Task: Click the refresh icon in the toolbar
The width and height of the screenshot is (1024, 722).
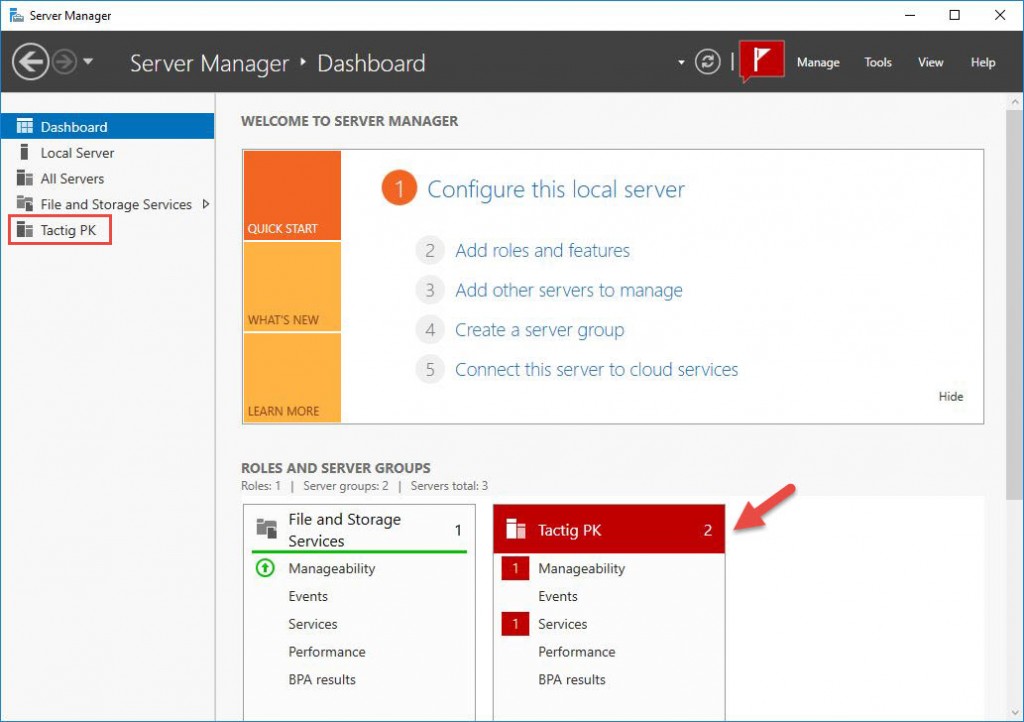Action: [x=708, y=61]
